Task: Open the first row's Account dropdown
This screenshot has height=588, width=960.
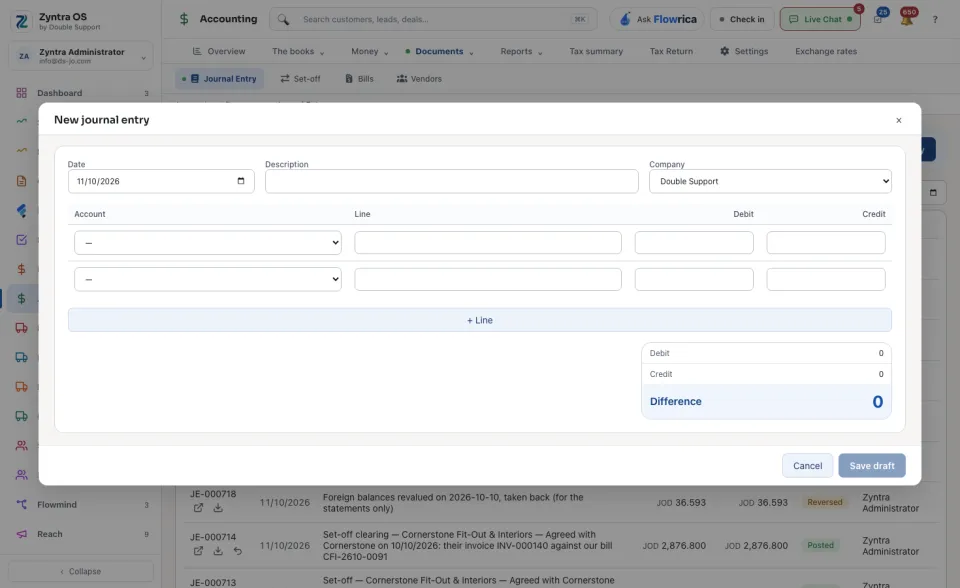Action: pos(208,243)
